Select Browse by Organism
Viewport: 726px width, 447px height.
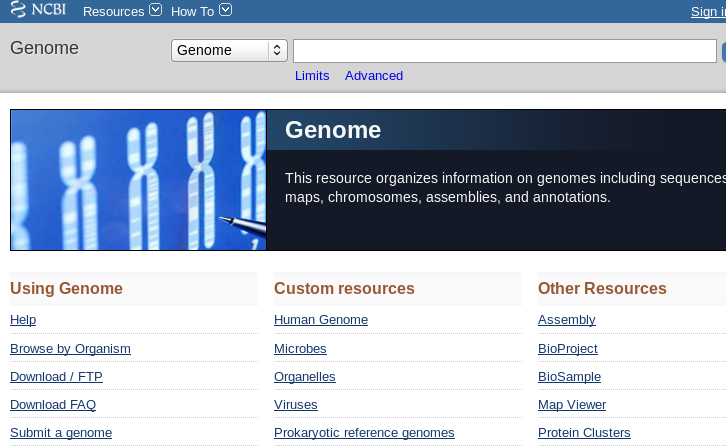click(70, 349)
